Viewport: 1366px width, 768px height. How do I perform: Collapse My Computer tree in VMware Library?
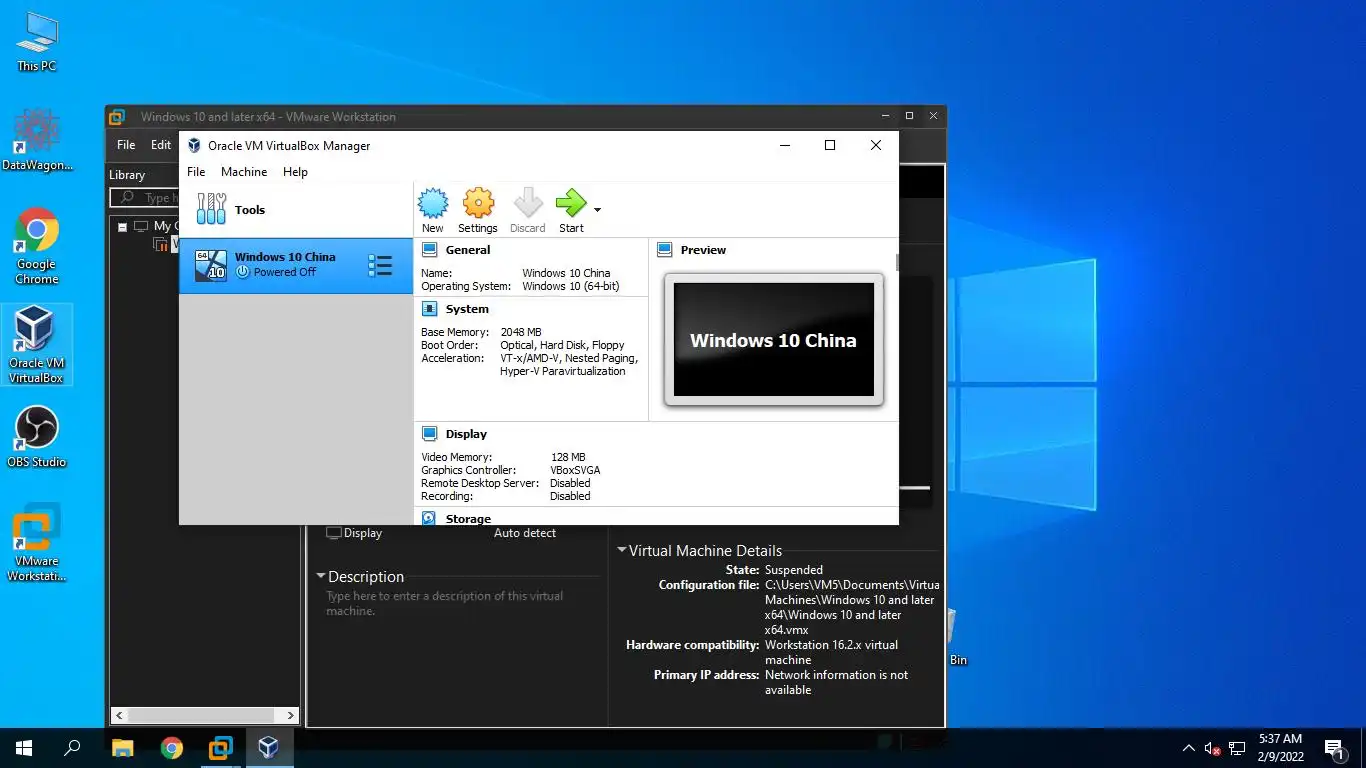click(x=122, y=227)
